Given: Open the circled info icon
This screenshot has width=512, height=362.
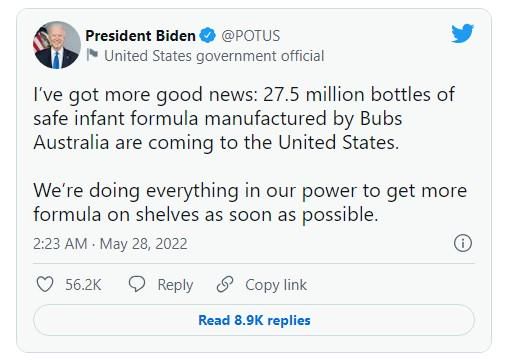Looking at the screenshot, I should tap(463, 243).
